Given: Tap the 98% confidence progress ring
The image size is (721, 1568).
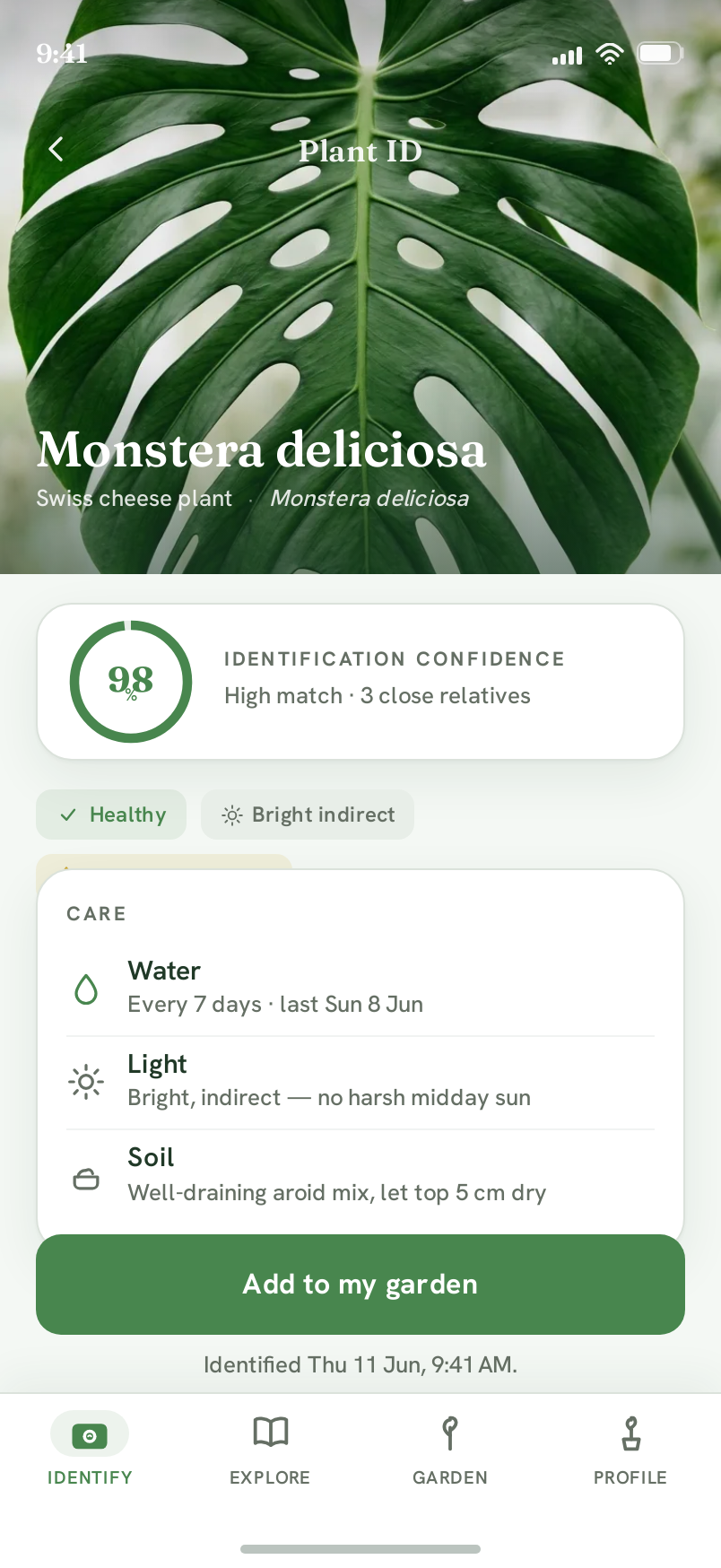Looking at the screenshot, I should [x=131, y=682].
